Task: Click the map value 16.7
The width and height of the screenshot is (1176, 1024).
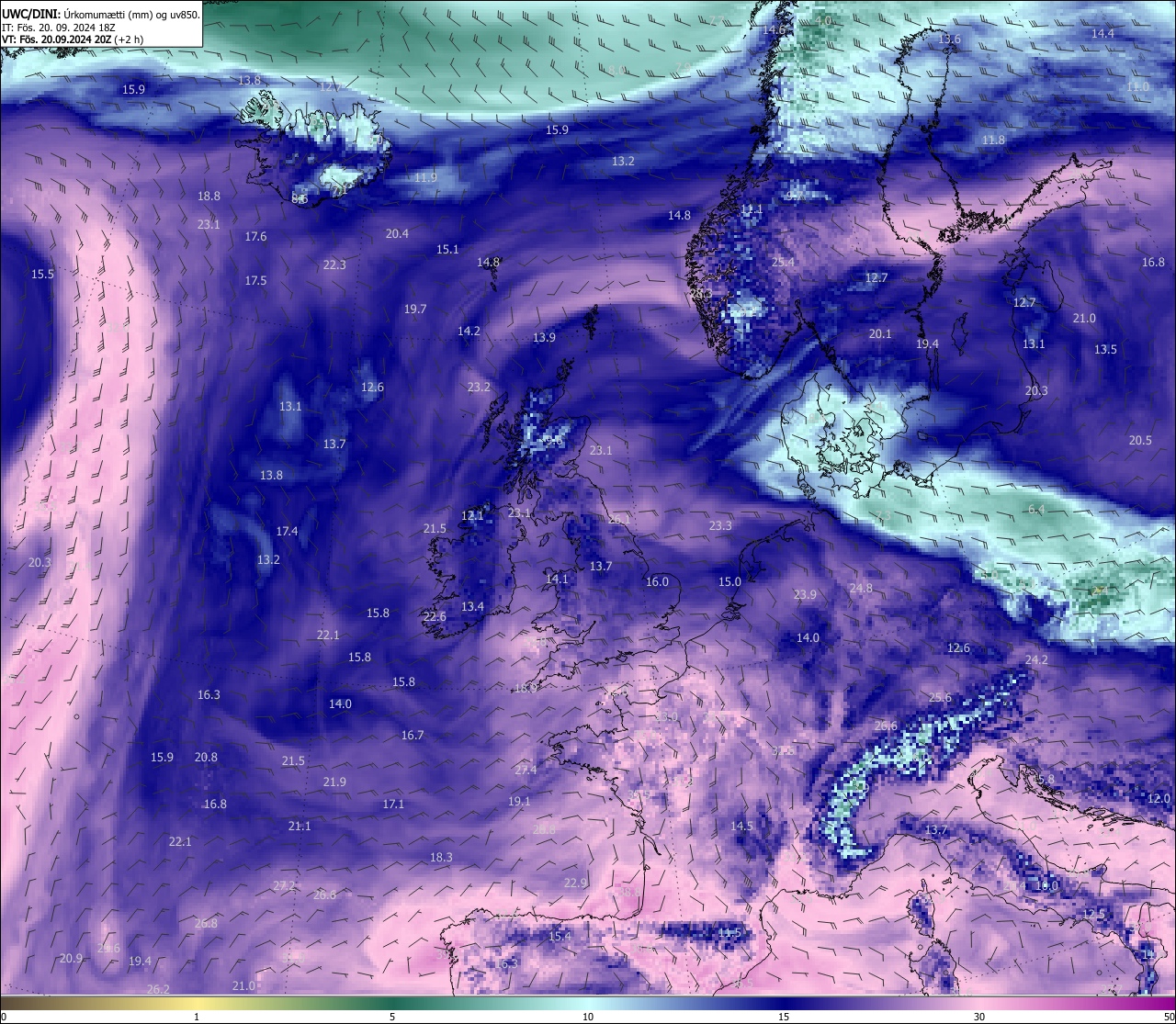Action: pyautogui.click(x=413, y=736)
